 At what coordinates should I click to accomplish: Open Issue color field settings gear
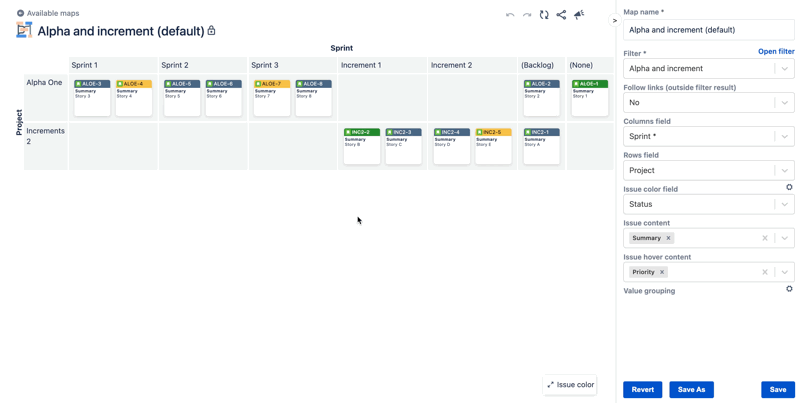point(789,187)
